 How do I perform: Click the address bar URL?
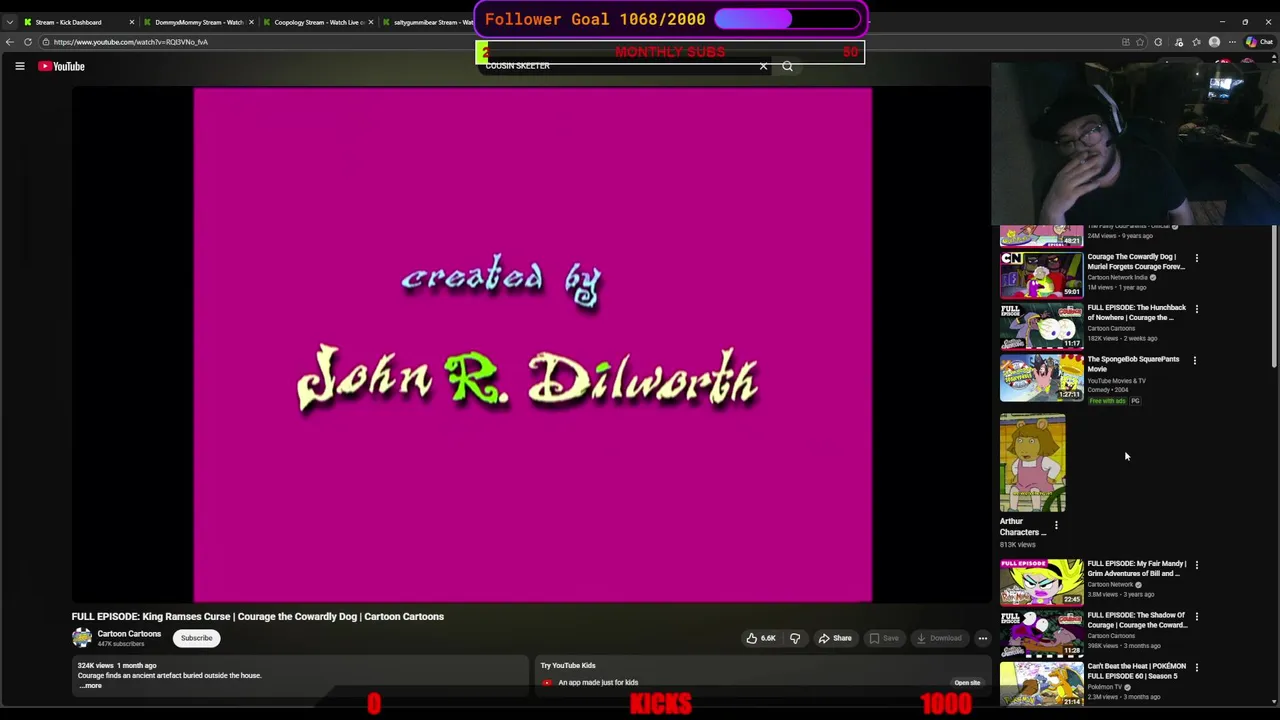131,42
